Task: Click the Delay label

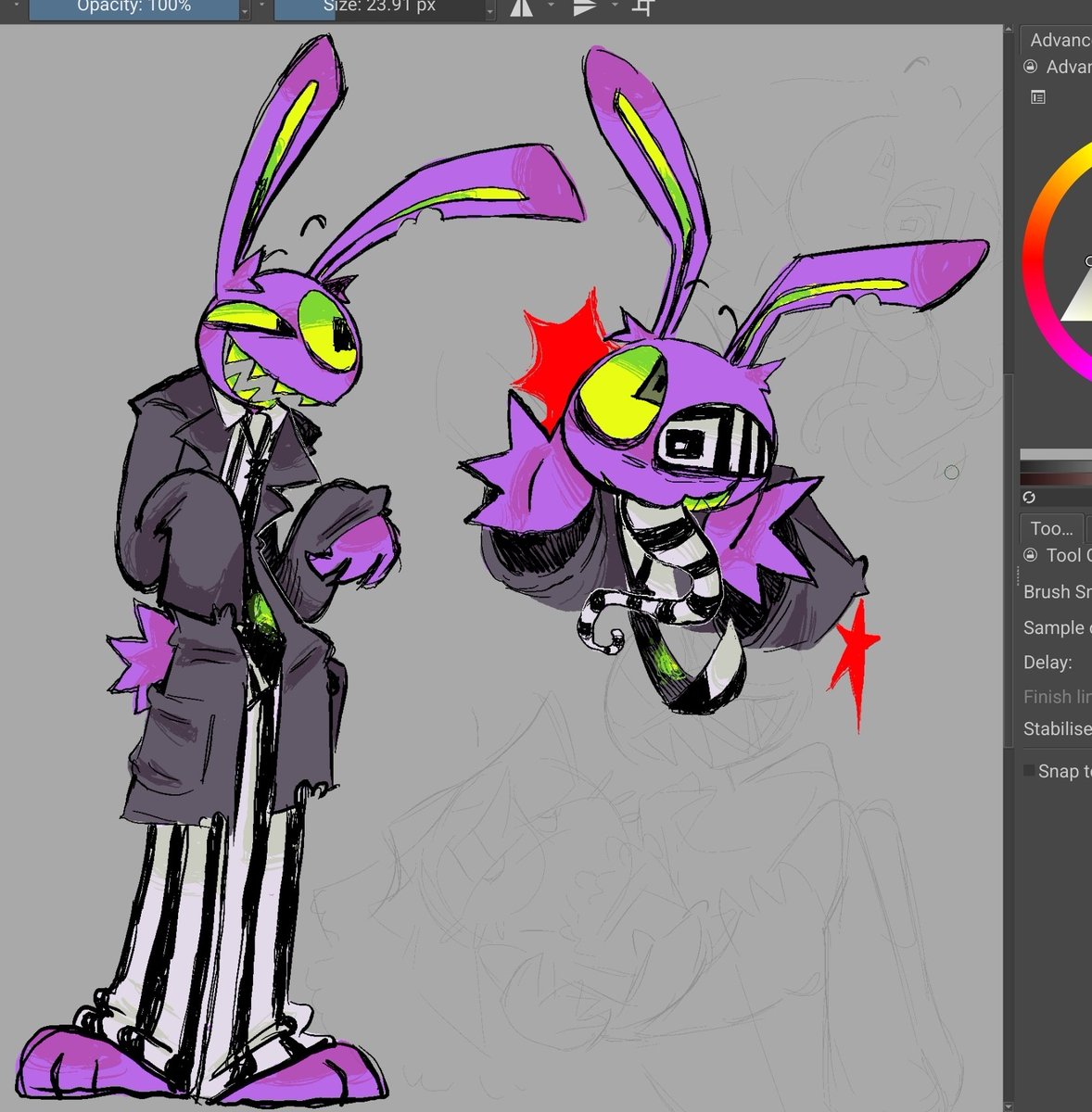Action: (1048, 663)
